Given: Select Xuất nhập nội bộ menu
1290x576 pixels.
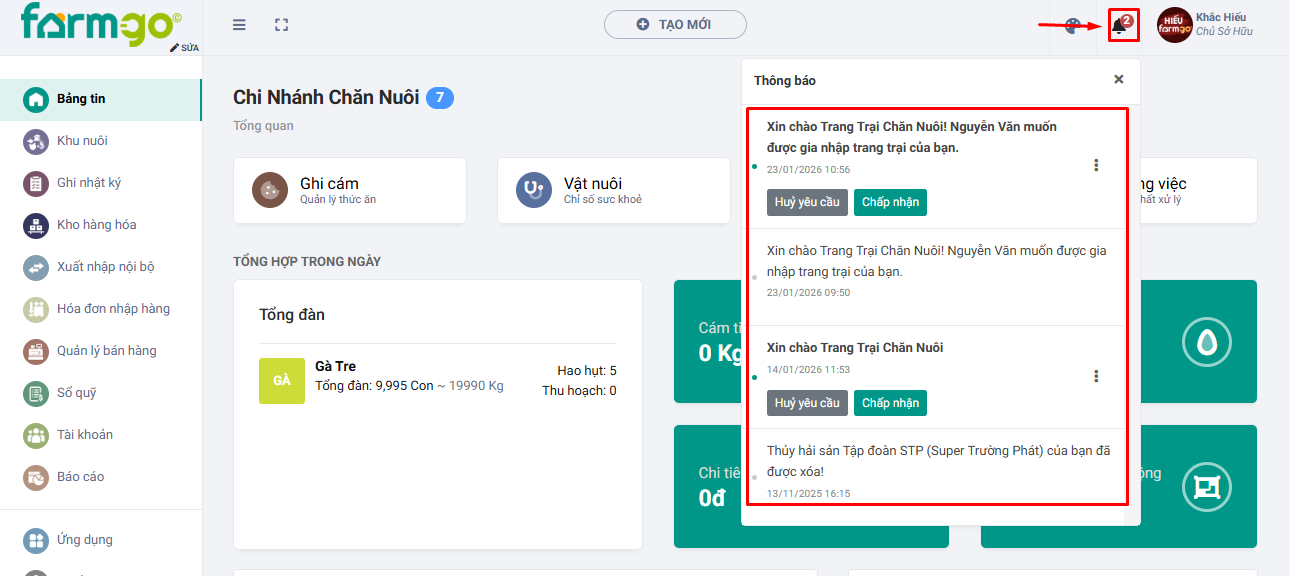Looking at the screenshot, I should click(105, 267).
